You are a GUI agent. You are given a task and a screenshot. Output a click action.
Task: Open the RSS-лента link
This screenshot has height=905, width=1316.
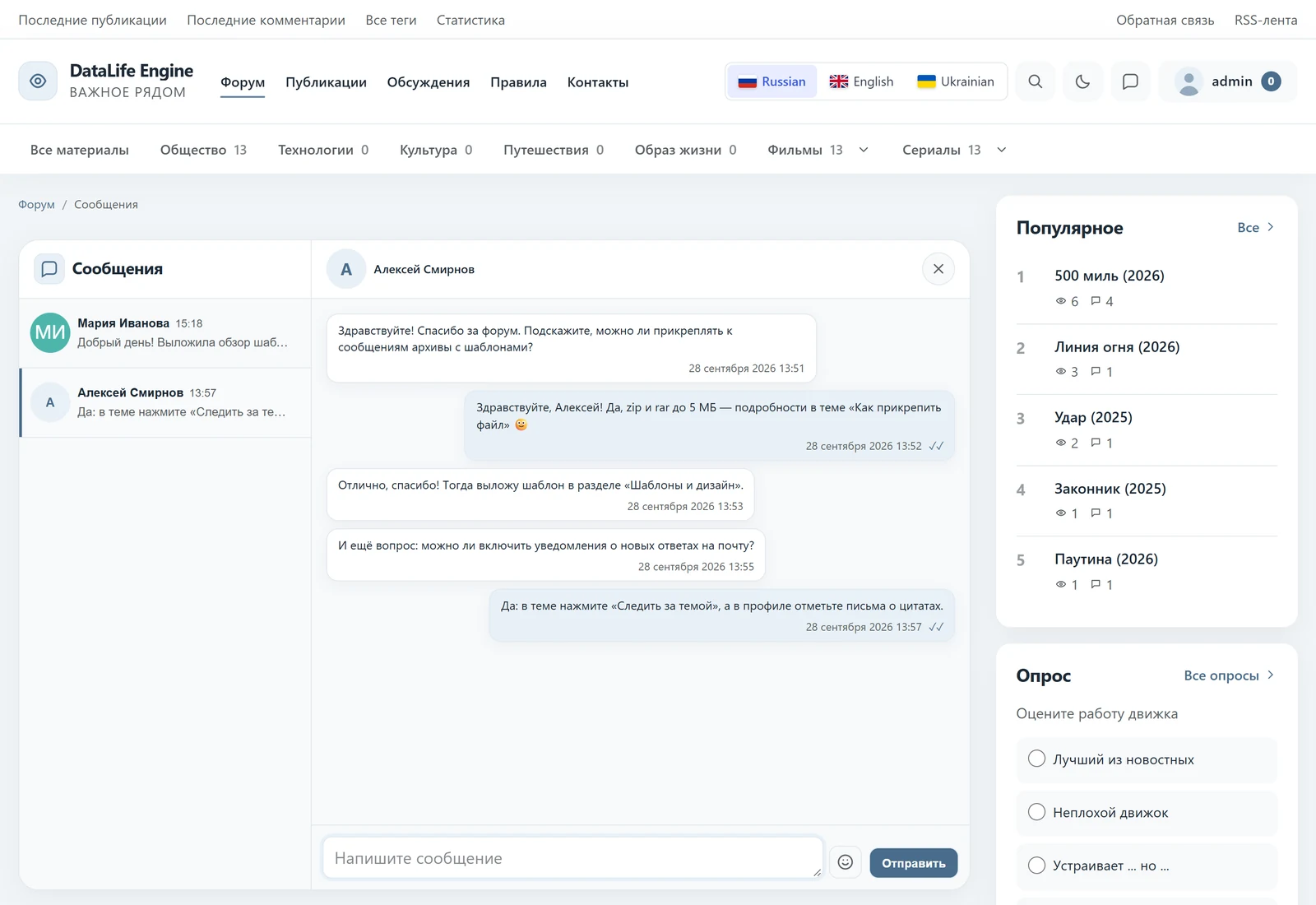tap(1266, 20)
